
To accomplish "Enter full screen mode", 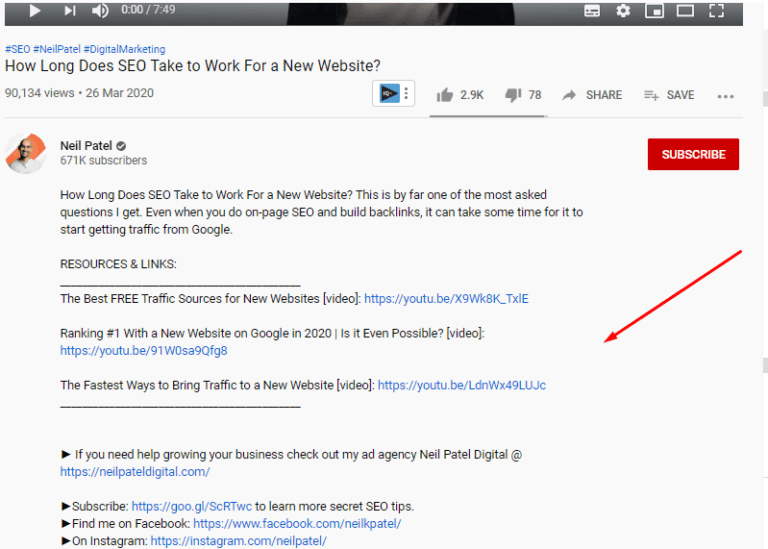I will [716, 11].
